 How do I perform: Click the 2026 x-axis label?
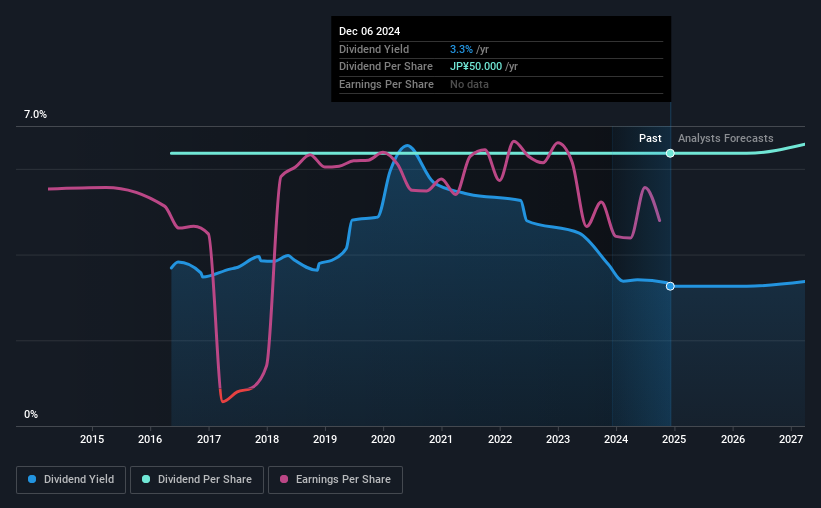[733, 439]
